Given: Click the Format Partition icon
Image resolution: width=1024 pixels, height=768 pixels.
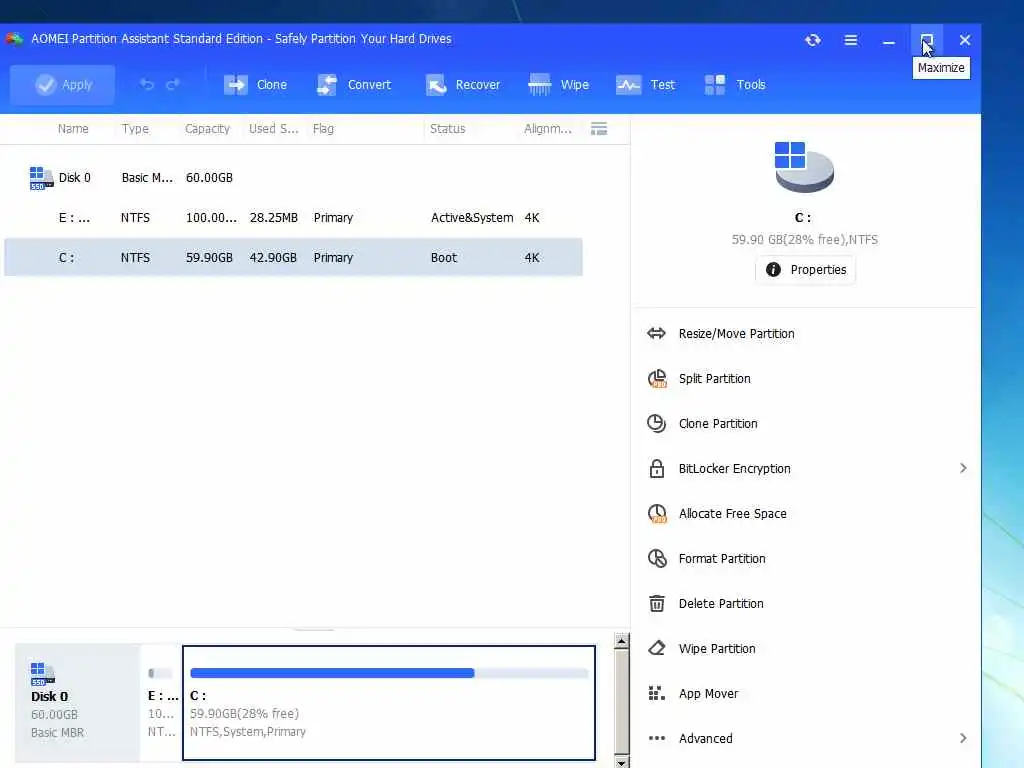Looking at the screenshot, I should pos(657,559).
